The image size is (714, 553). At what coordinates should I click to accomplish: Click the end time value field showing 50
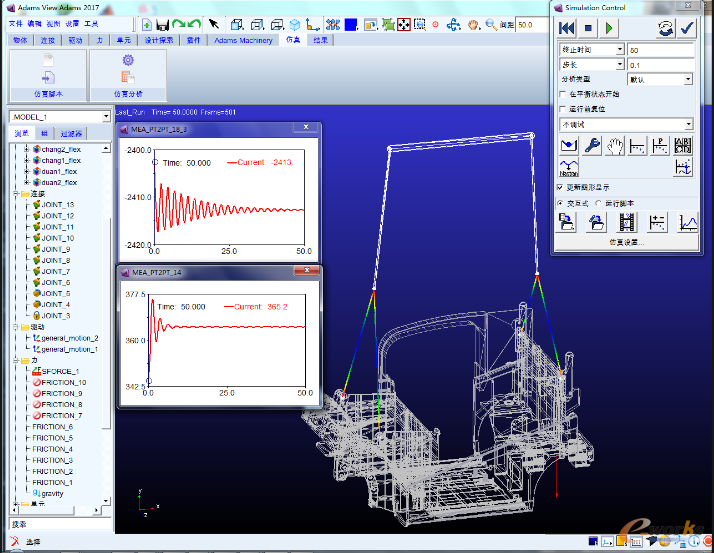coord(661,50)
